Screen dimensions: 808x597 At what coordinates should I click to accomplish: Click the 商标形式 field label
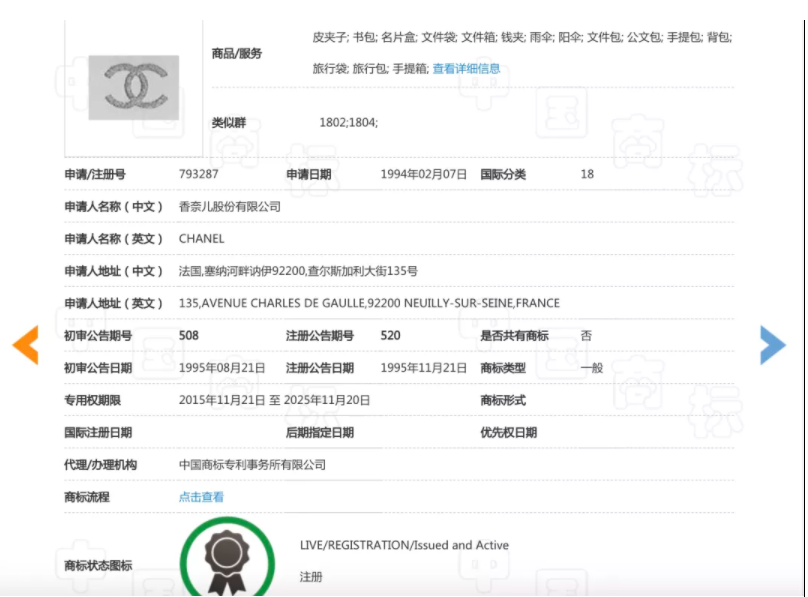503,400
